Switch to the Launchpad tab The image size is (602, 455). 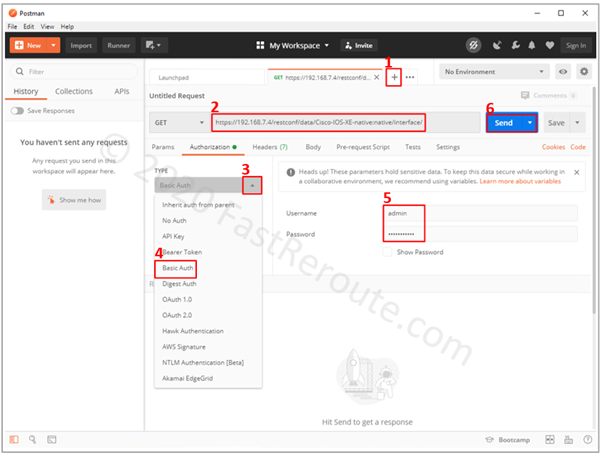click(x=174, y=78)
